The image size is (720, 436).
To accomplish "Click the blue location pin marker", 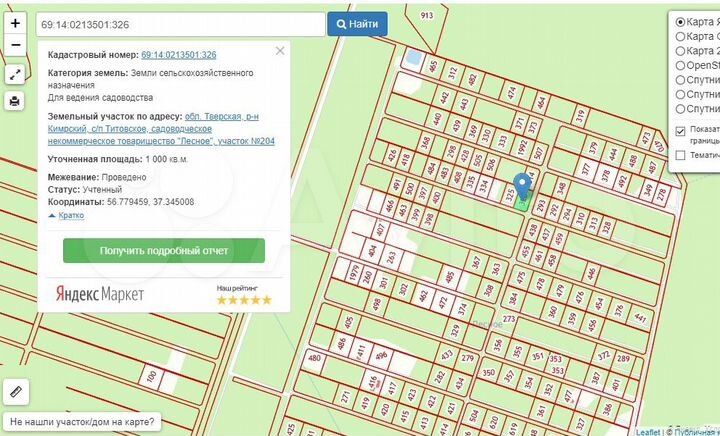I will (522, 187).
